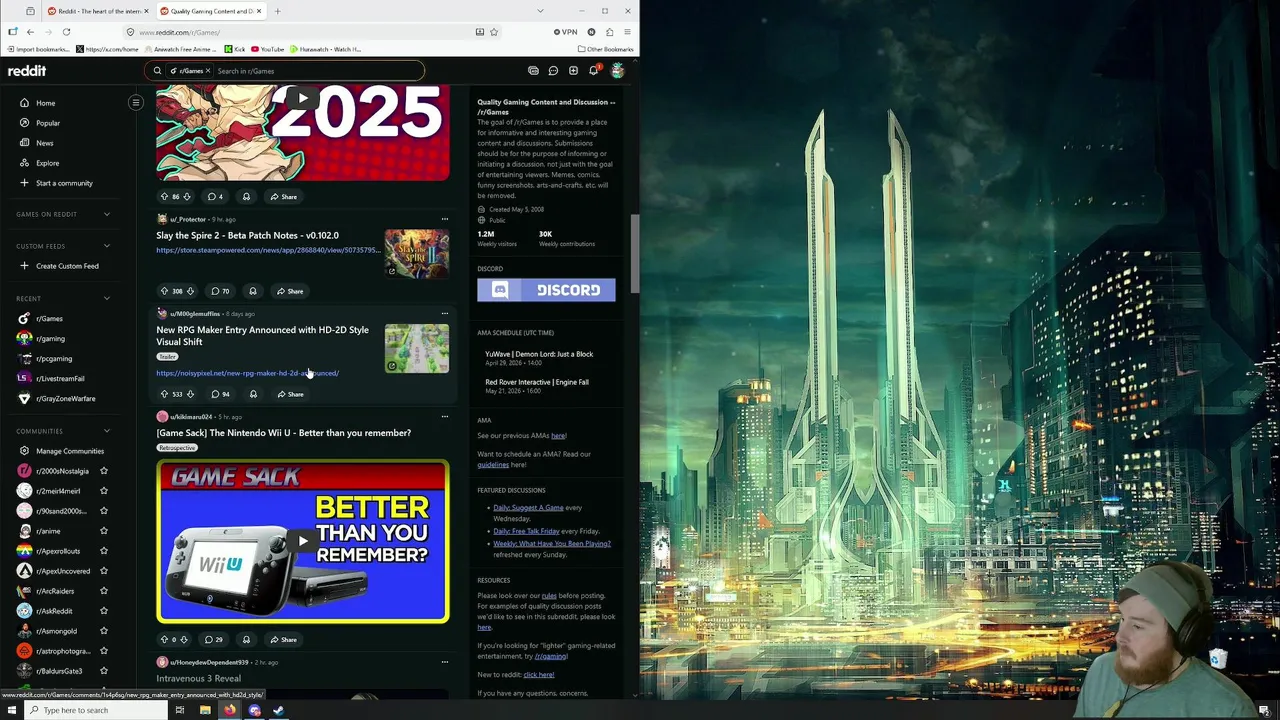Open options menu on RPG Maker post
Screen dimensions: 1280x720
click(444, 314)
